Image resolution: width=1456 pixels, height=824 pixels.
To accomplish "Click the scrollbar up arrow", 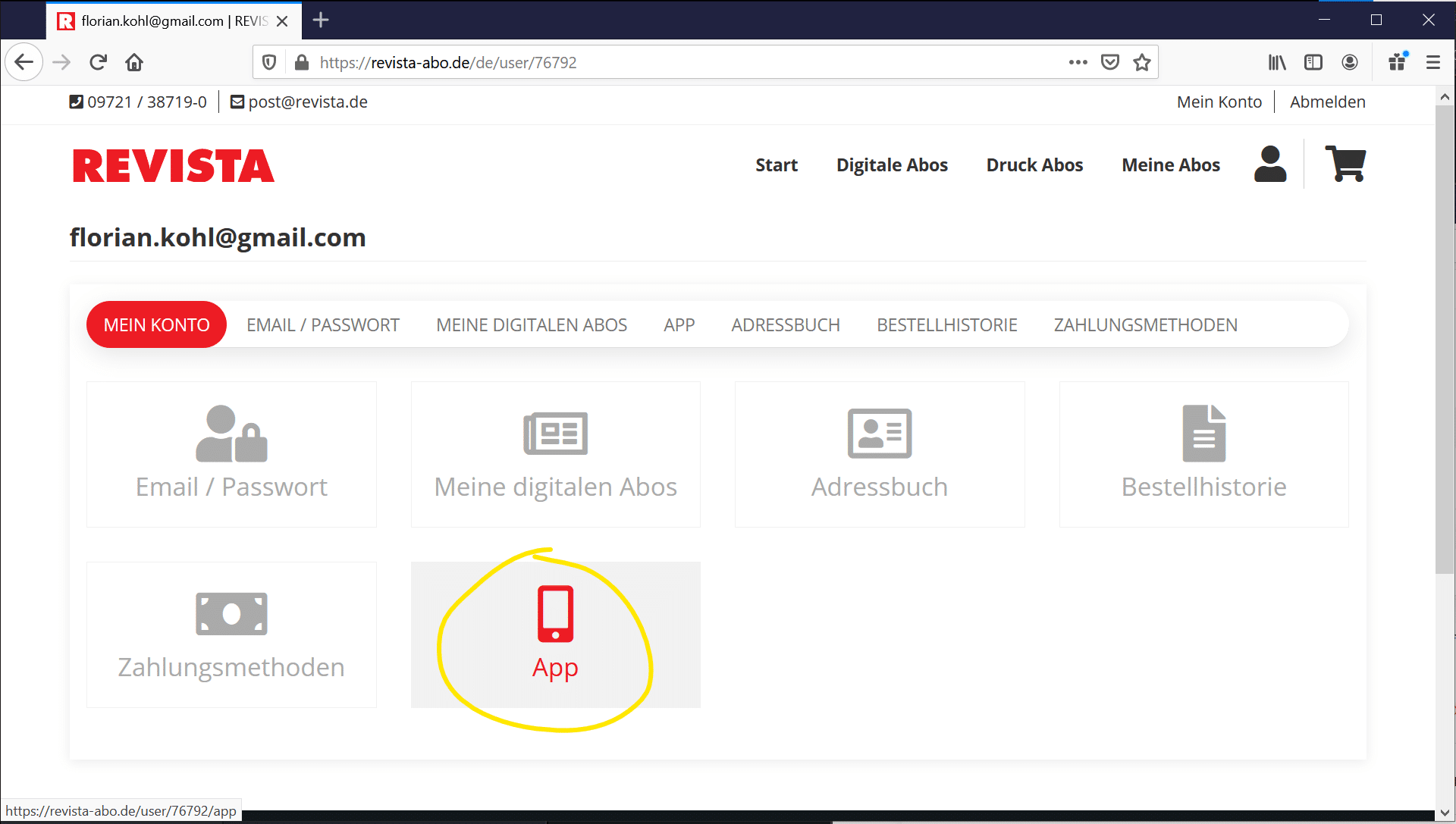I will pos(1445,96).
